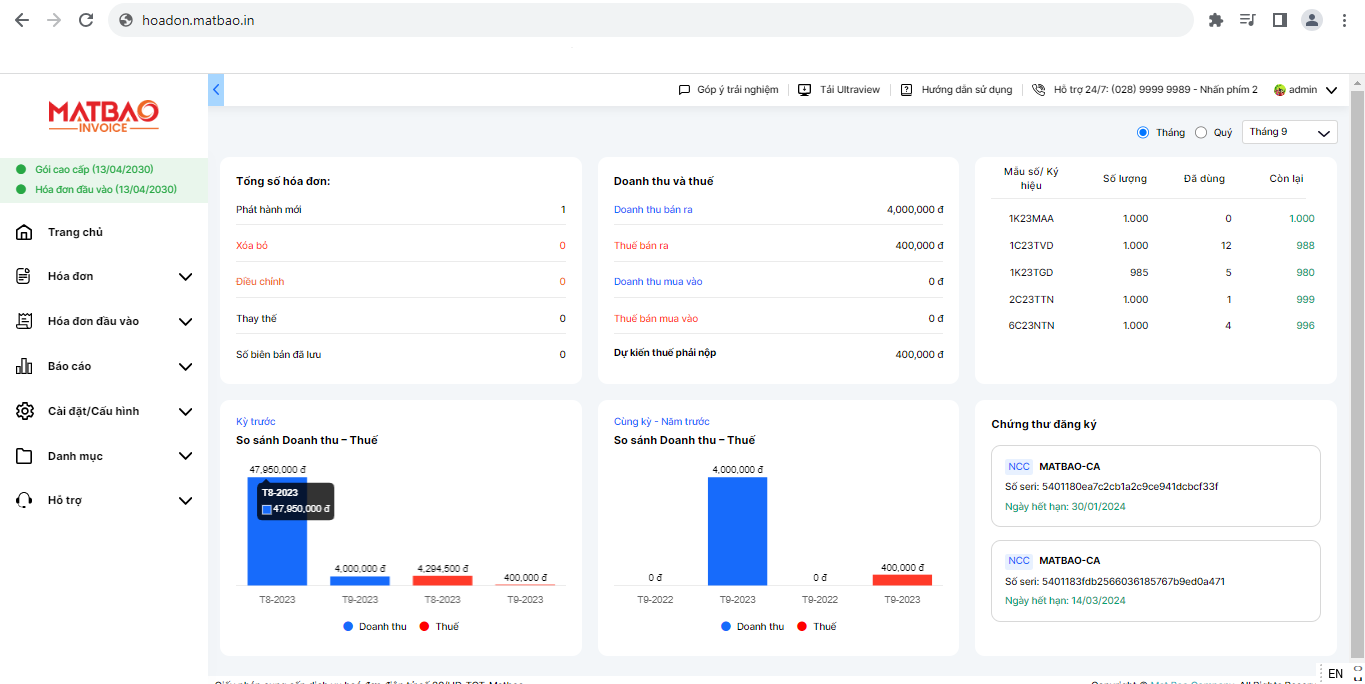This screenshot has width=1365, height=684.
Task: Click the Góp ý trải nghiệm chat icon
Action: [x=684, y=90]
